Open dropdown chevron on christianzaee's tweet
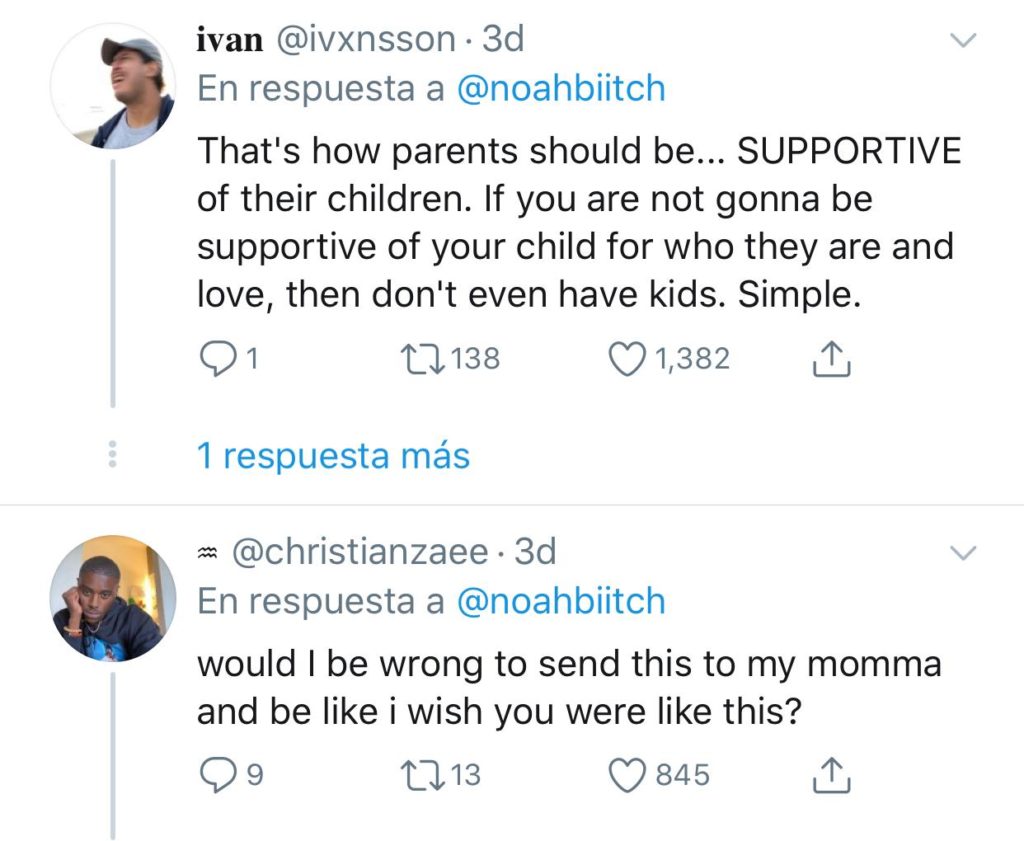Image resolution: width=1024 pixels, height=841 pixels. [x=963, y=553]
